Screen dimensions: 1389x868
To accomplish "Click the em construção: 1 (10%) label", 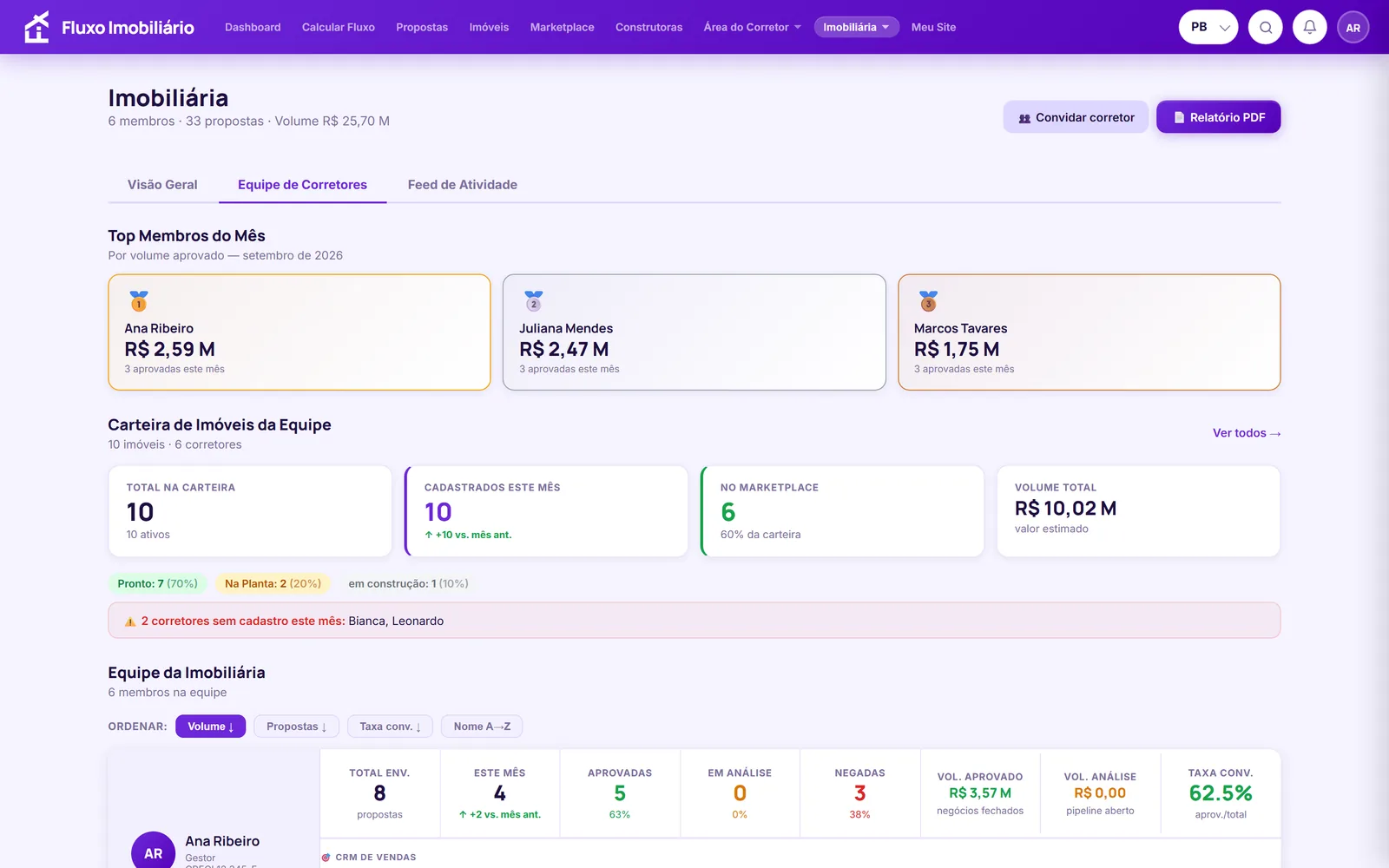I will pyautogui.click(x=408, y=583).
